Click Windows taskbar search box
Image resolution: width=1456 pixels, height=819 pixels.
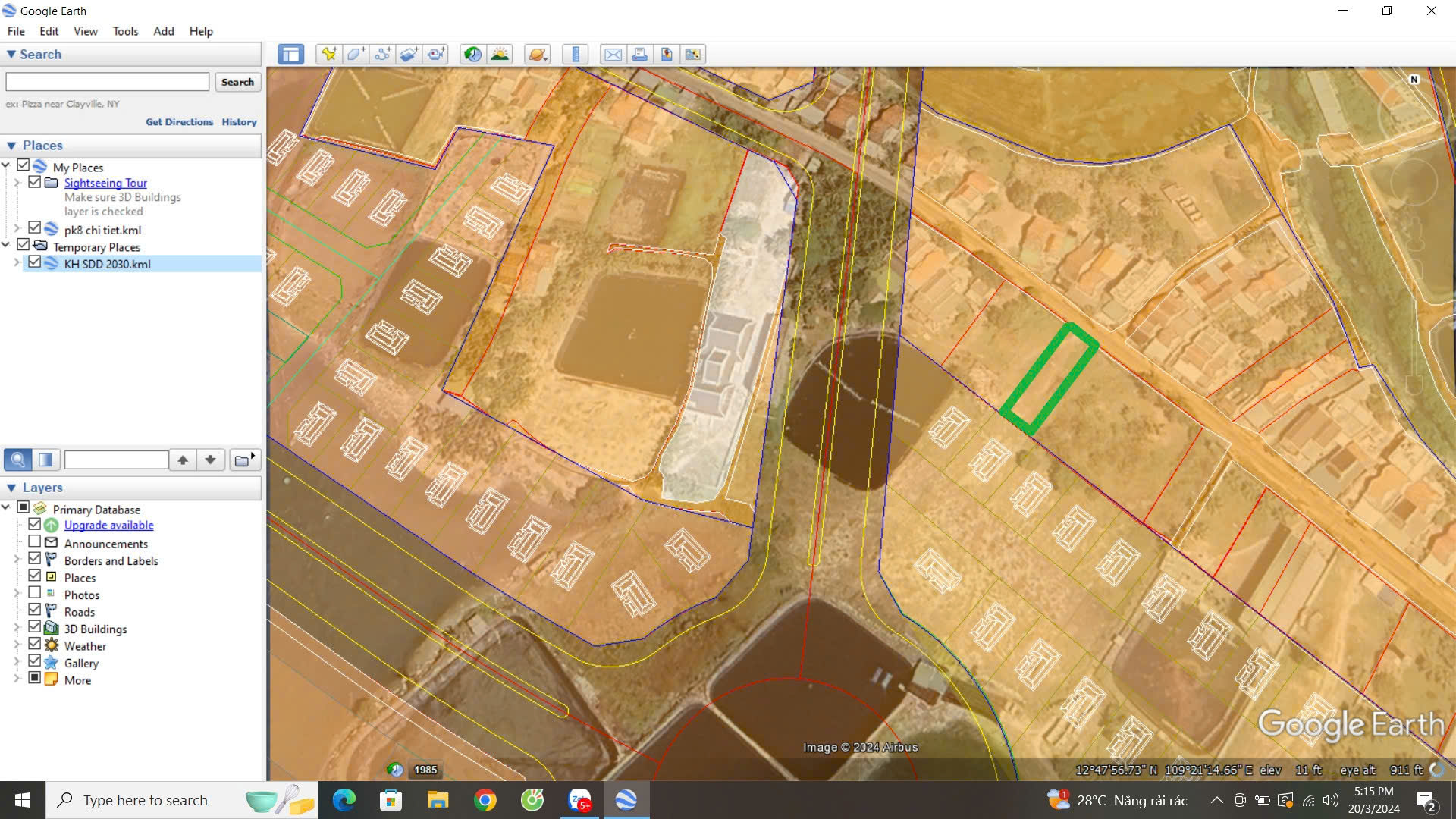click(182, 800)
